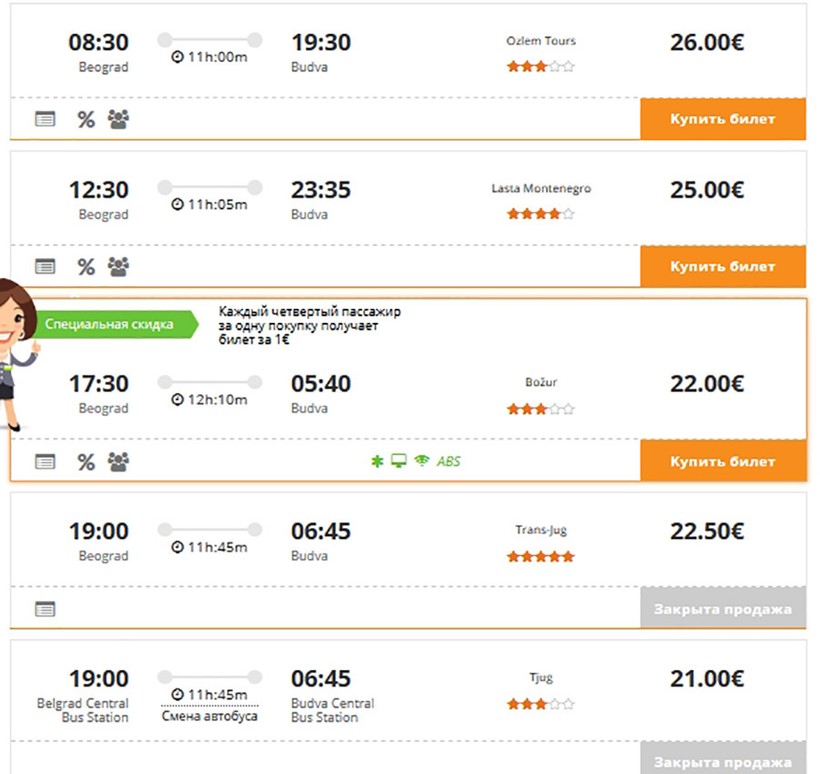The width and height of the screenshot is (820, 774).
Task: Click the green TV monitor amenity icon
Action: (398, 461)
